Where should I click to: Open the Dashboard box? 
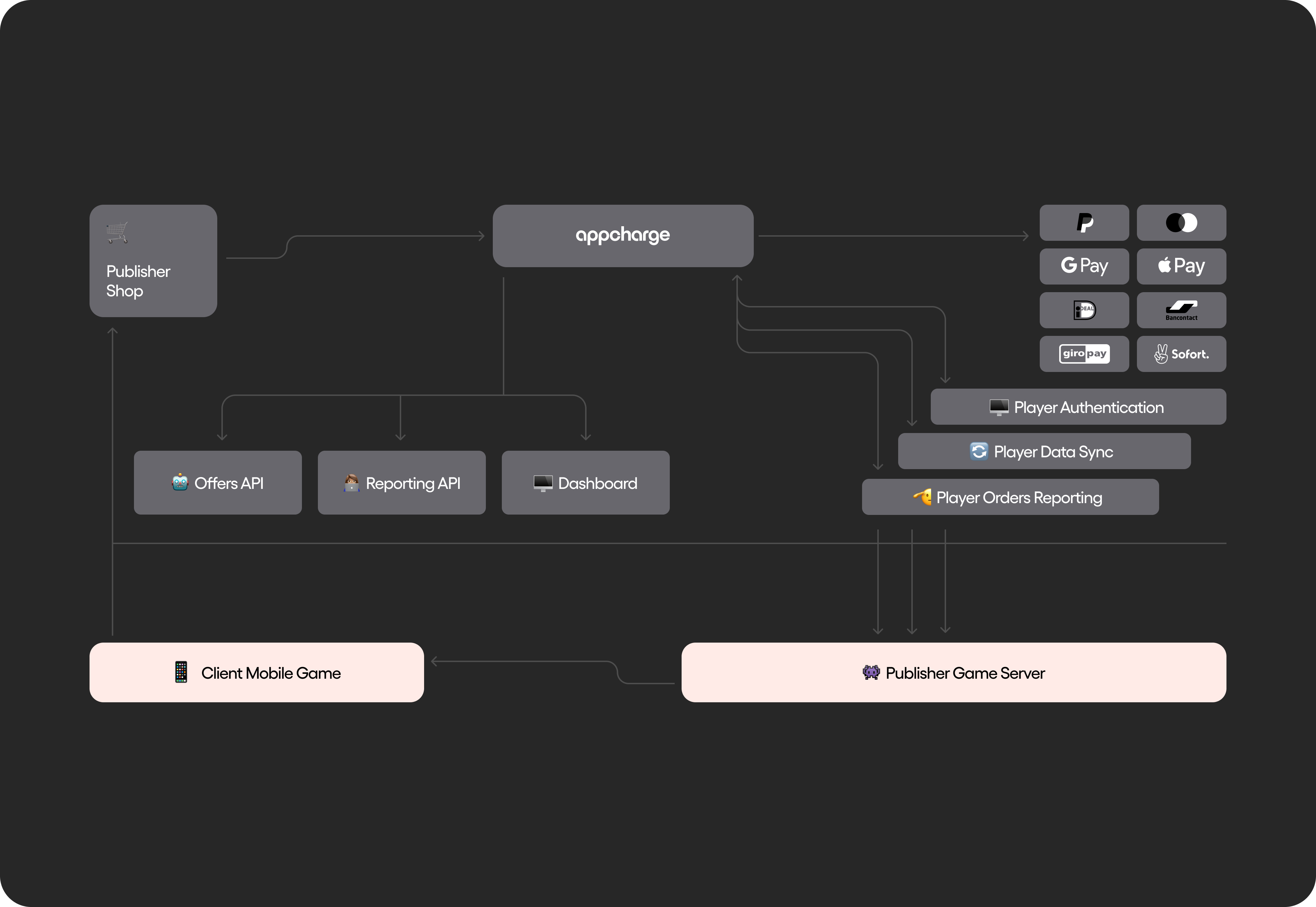tap(585, 483)
